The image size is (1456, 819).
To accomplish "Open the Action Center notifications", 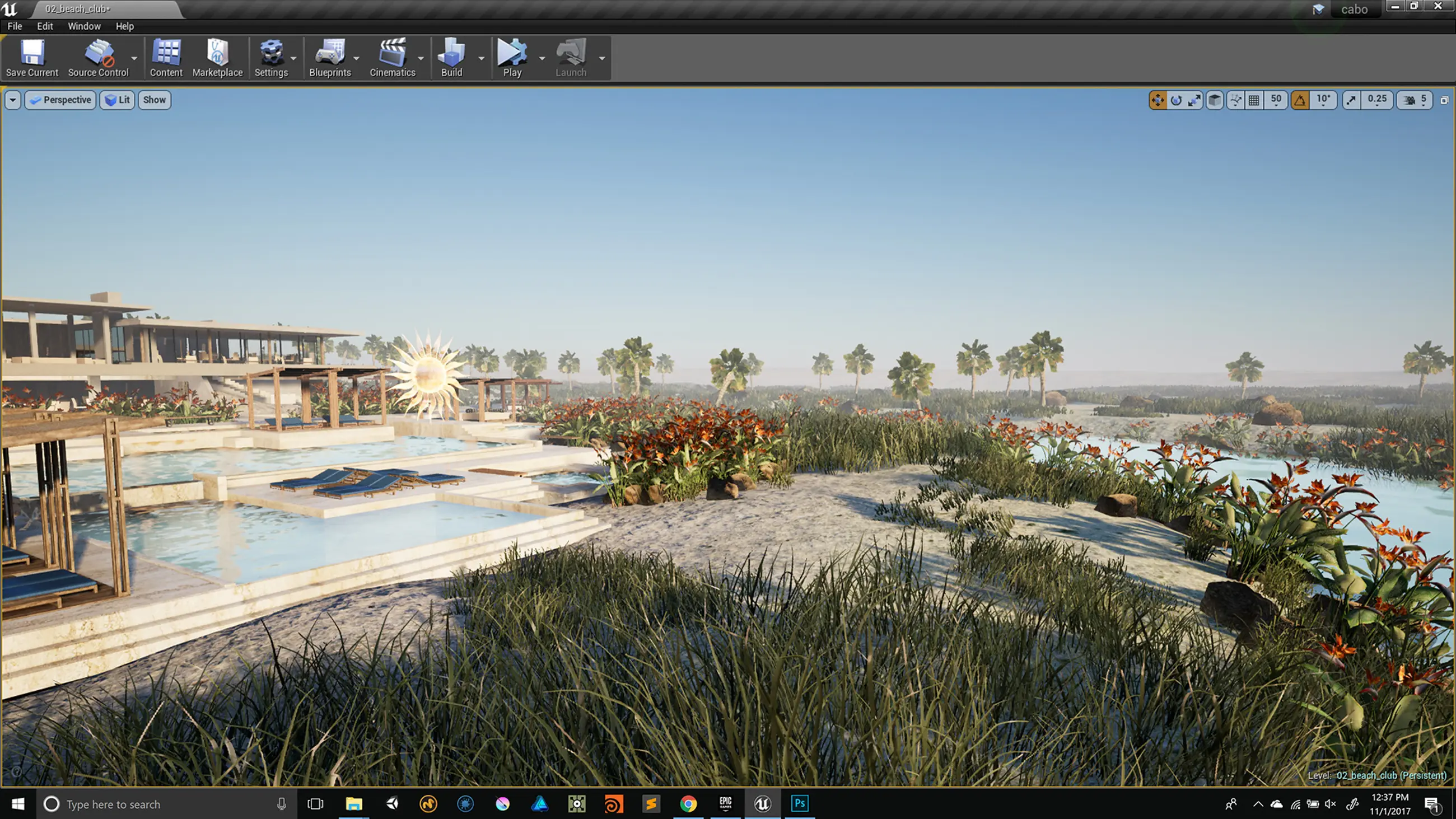I will point(1432,804).
